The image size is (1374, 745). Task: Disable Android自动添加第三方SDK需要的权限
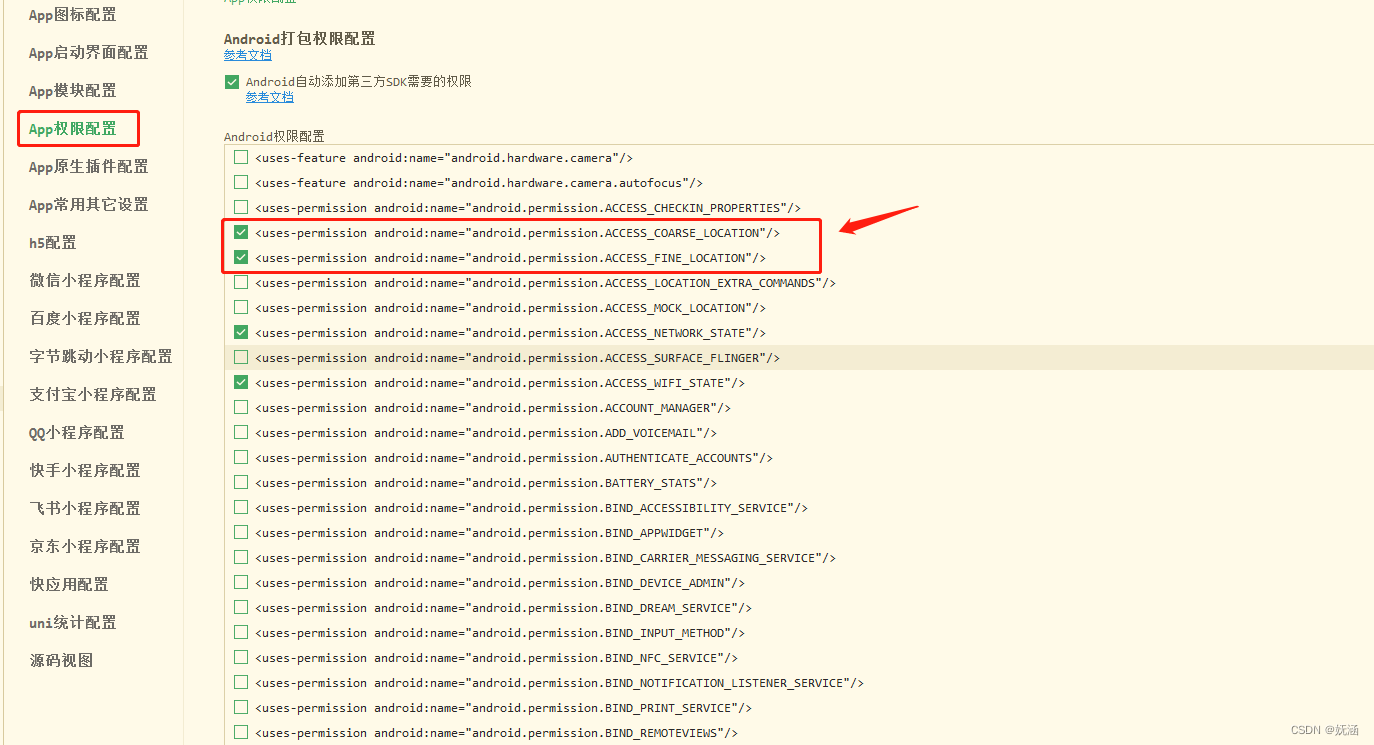pyautogui.click(x=231, y=81)
